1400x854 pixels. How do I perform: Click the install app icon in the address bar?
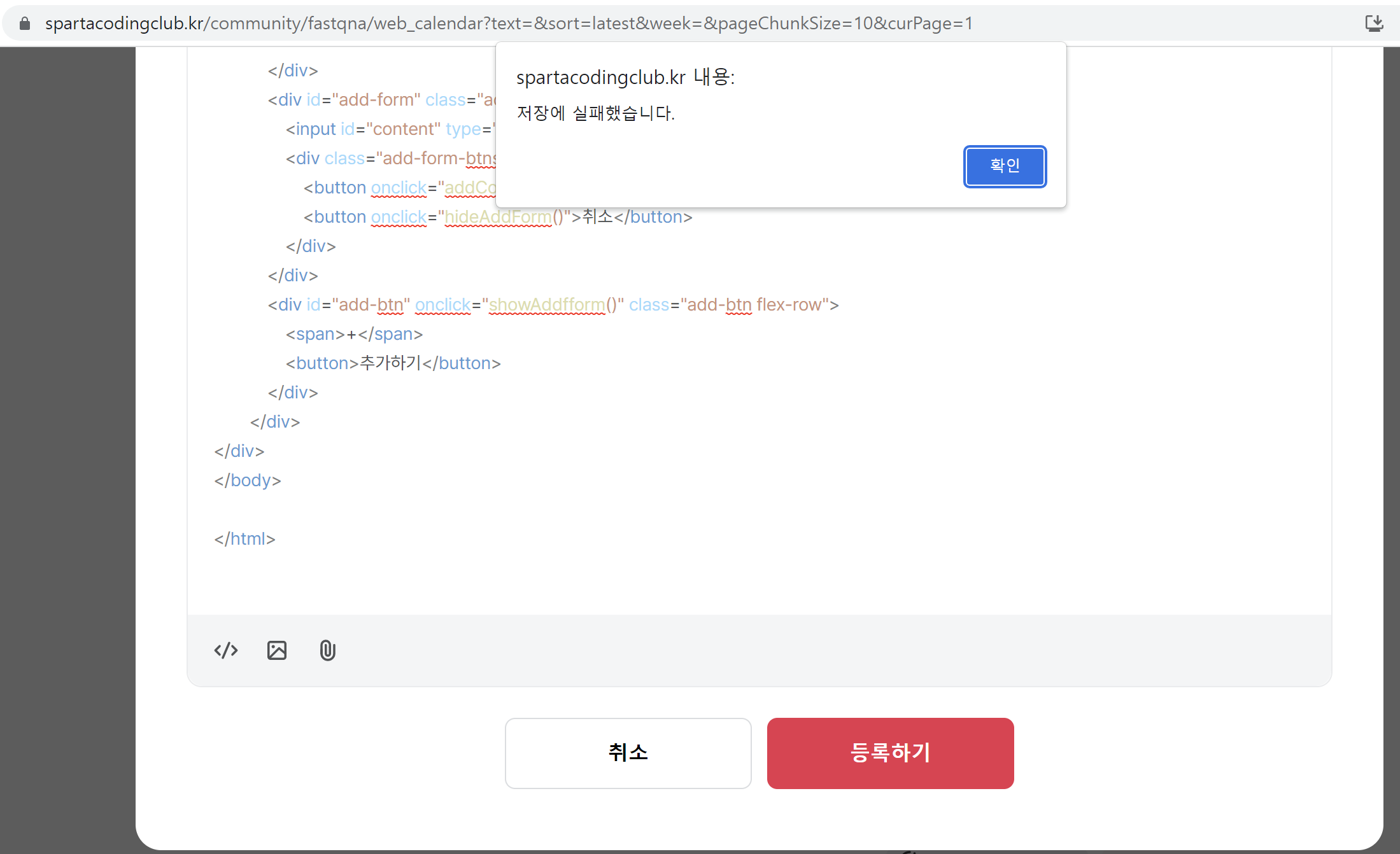pyautogui.click(x=1374, y=24)
